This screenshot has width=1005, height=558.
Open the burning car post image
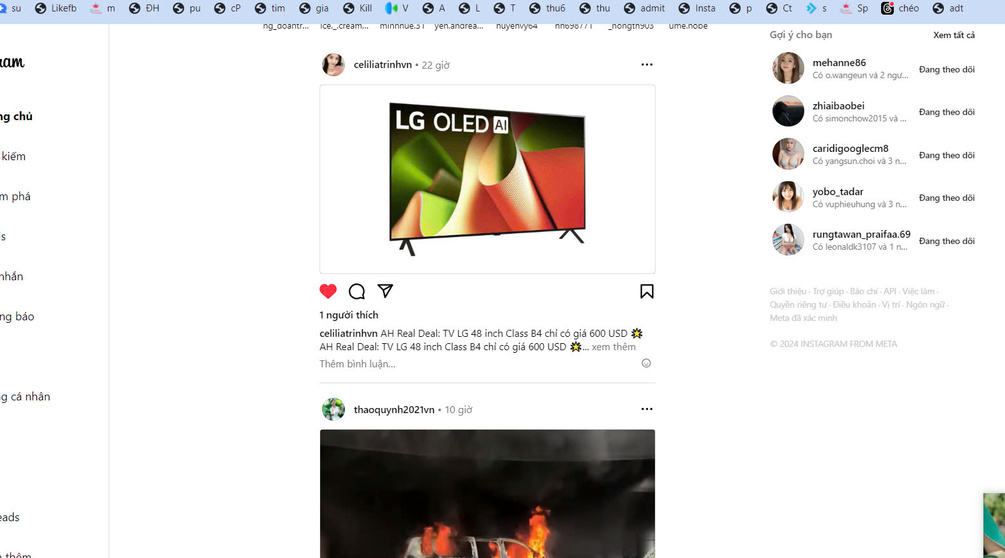[488, 493]
